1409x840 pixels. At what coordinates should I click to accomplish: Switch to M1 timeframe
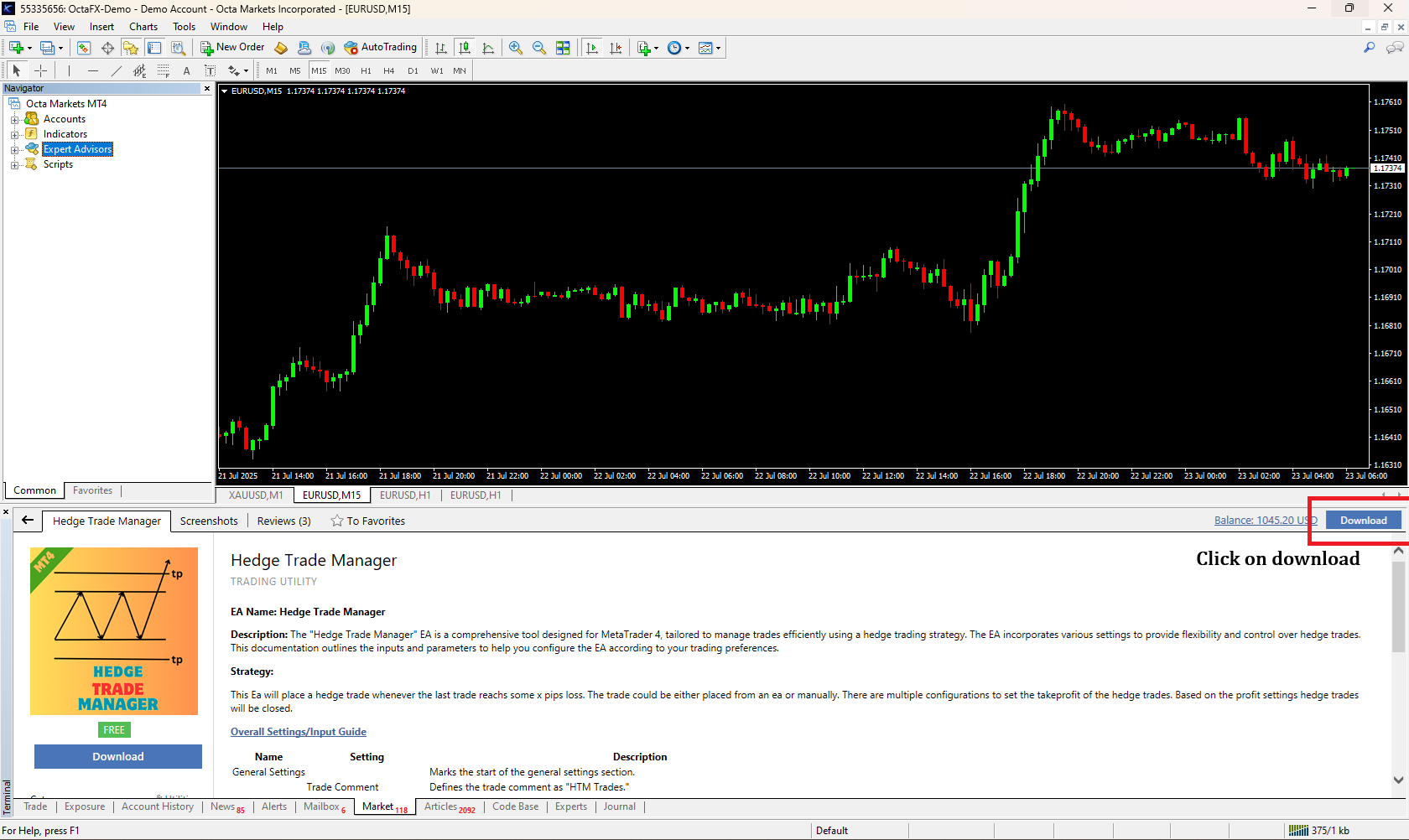tap(272, 71)
